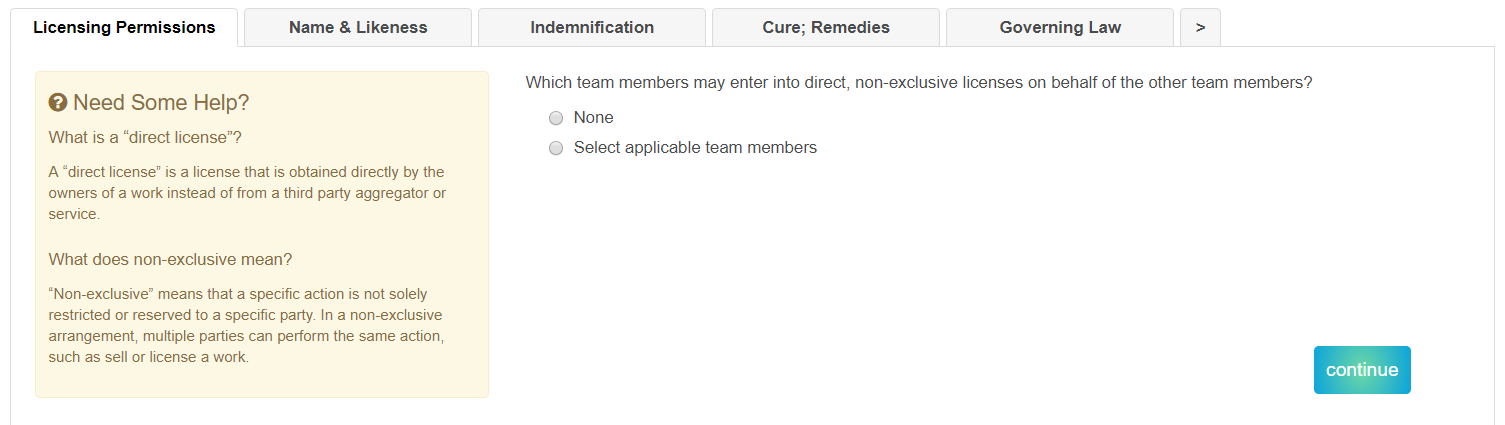The height and width of the screenshot is (425, 1505).
Task: Click the 'Select applicable team members' label text
Action: pos(695,148)
